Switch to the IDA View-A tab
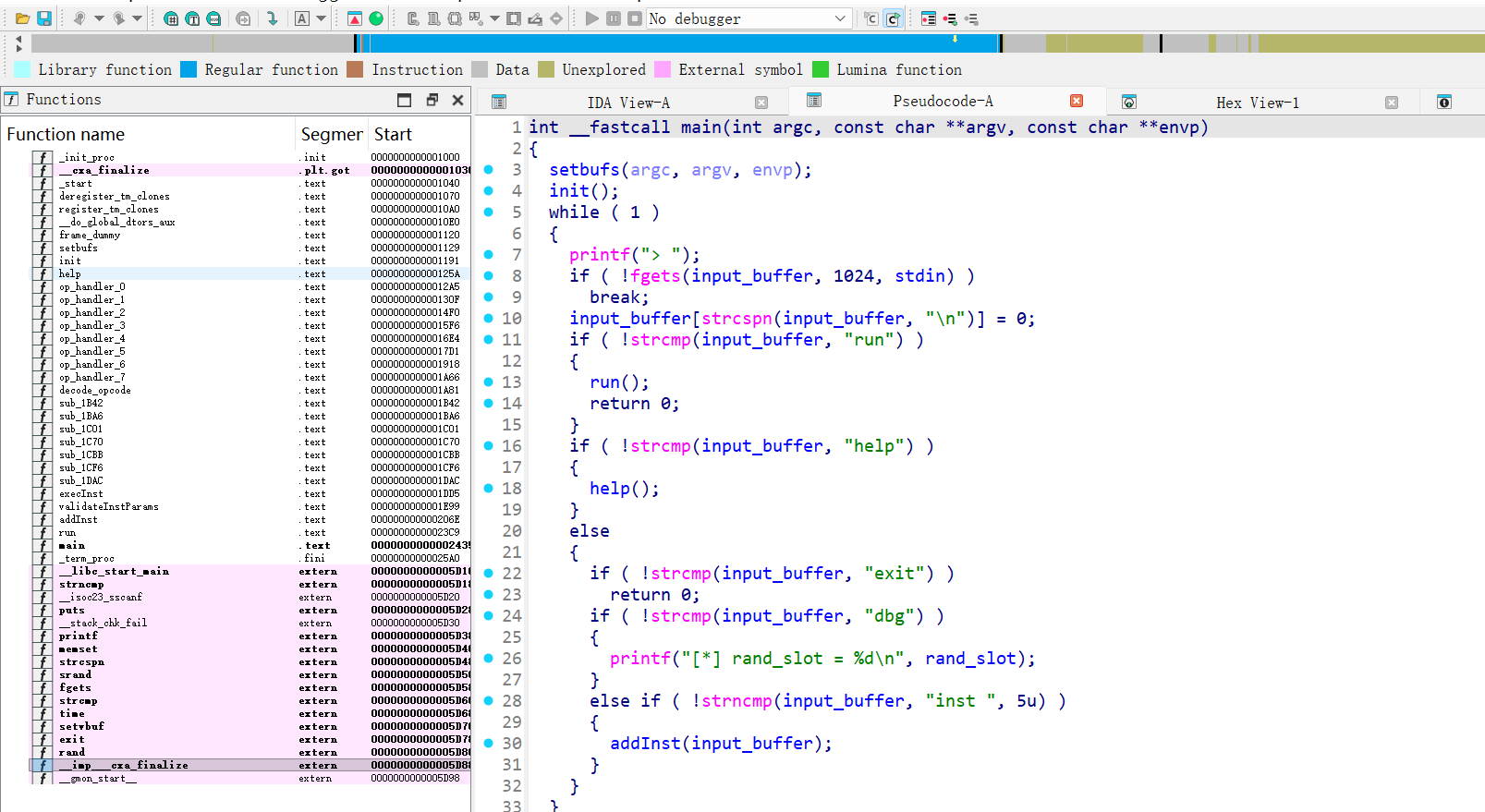This screenshot has width=1485, height=812. click(628, 103)
